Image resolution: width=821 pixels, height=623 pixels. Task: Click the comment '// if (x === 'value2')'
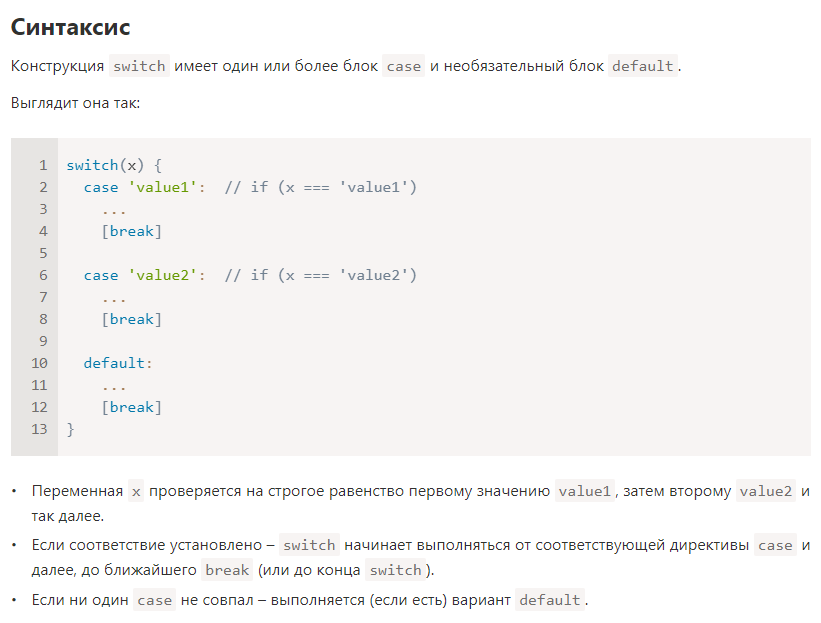point(320,275)
